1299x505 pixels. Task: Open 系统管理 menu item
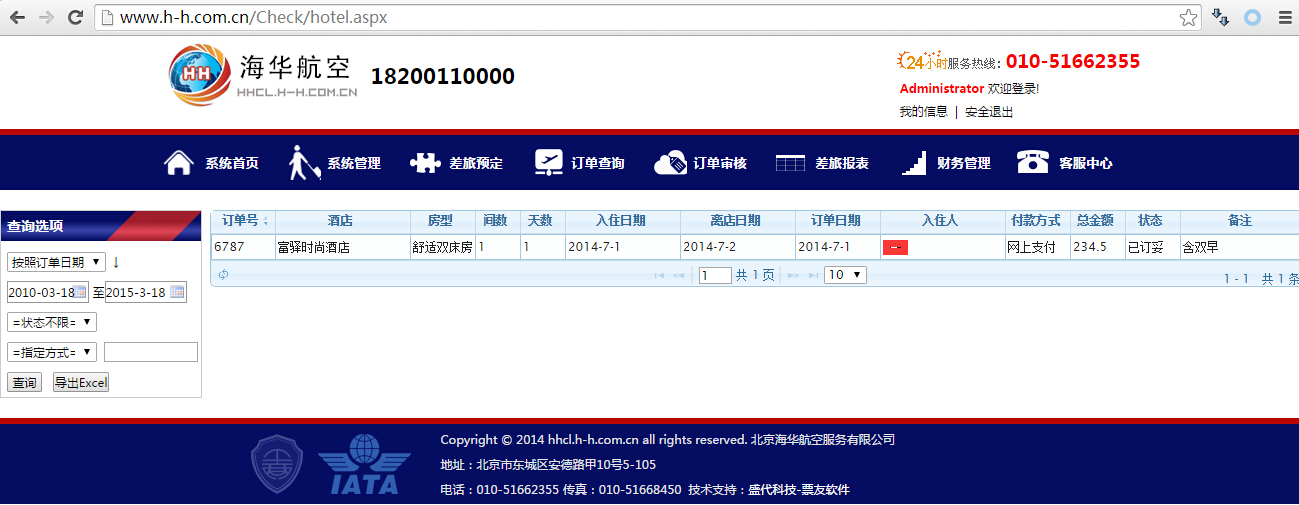[354, 163]
